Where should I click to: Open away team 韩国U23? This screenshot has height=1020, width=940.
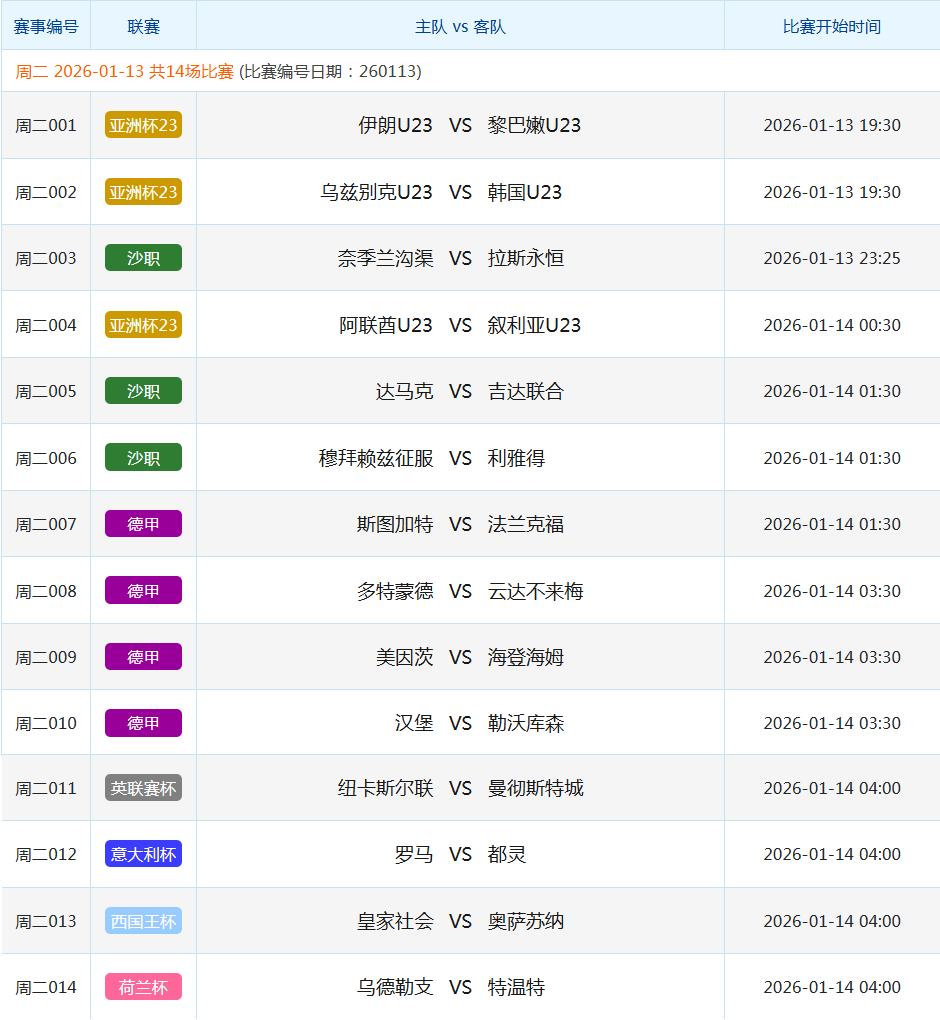pos(524,192)
